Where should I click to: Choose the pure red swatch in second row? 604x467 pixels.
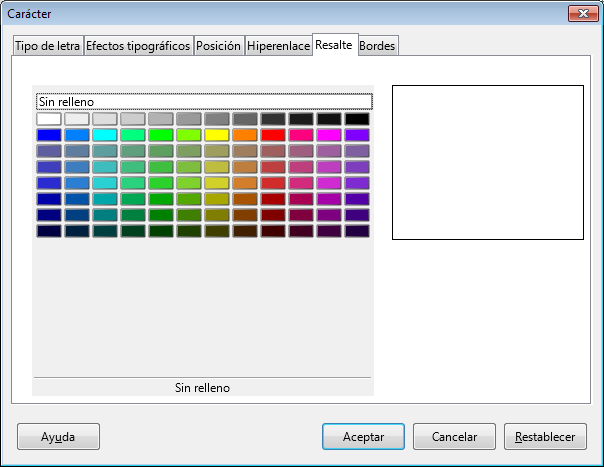pos(273,135)
